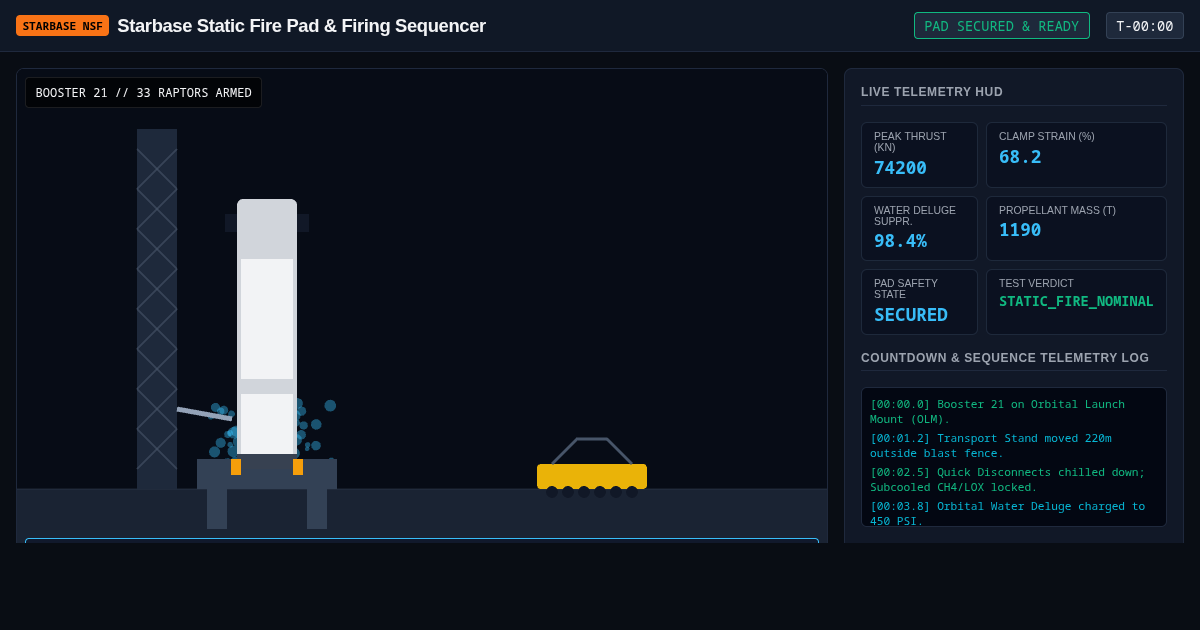Click the page title 'Starbase Static Fire Pad & Firing Sequencer'
Image resolution: width=1200 pixels, height=630 pixels.
pos(301,26)
